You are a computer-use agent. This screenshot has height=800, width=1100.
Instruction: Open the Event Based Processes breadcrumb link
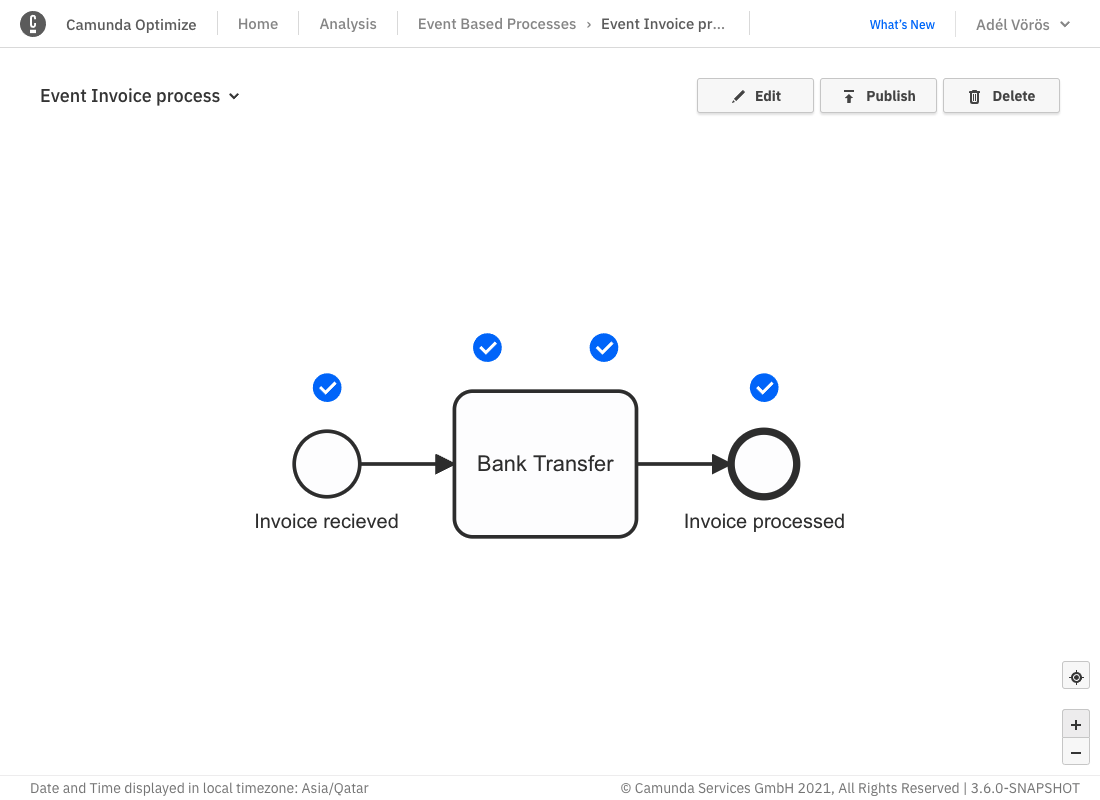pos(497,23)
